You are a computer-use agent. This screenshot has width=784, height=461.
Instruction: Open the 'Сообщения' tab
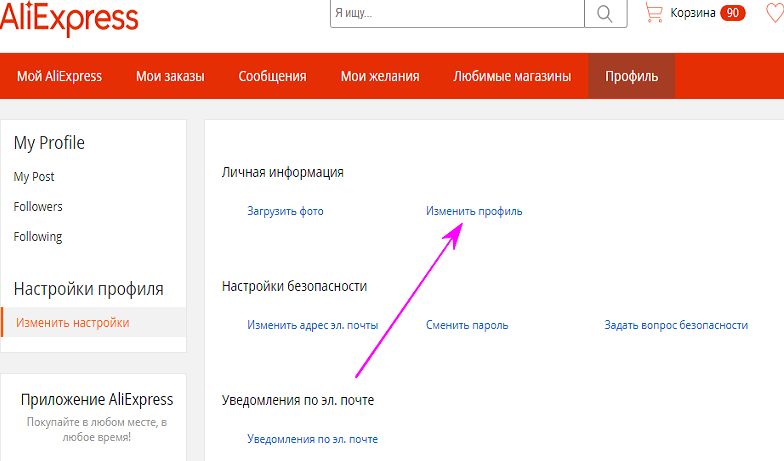(x=272, y=76)
